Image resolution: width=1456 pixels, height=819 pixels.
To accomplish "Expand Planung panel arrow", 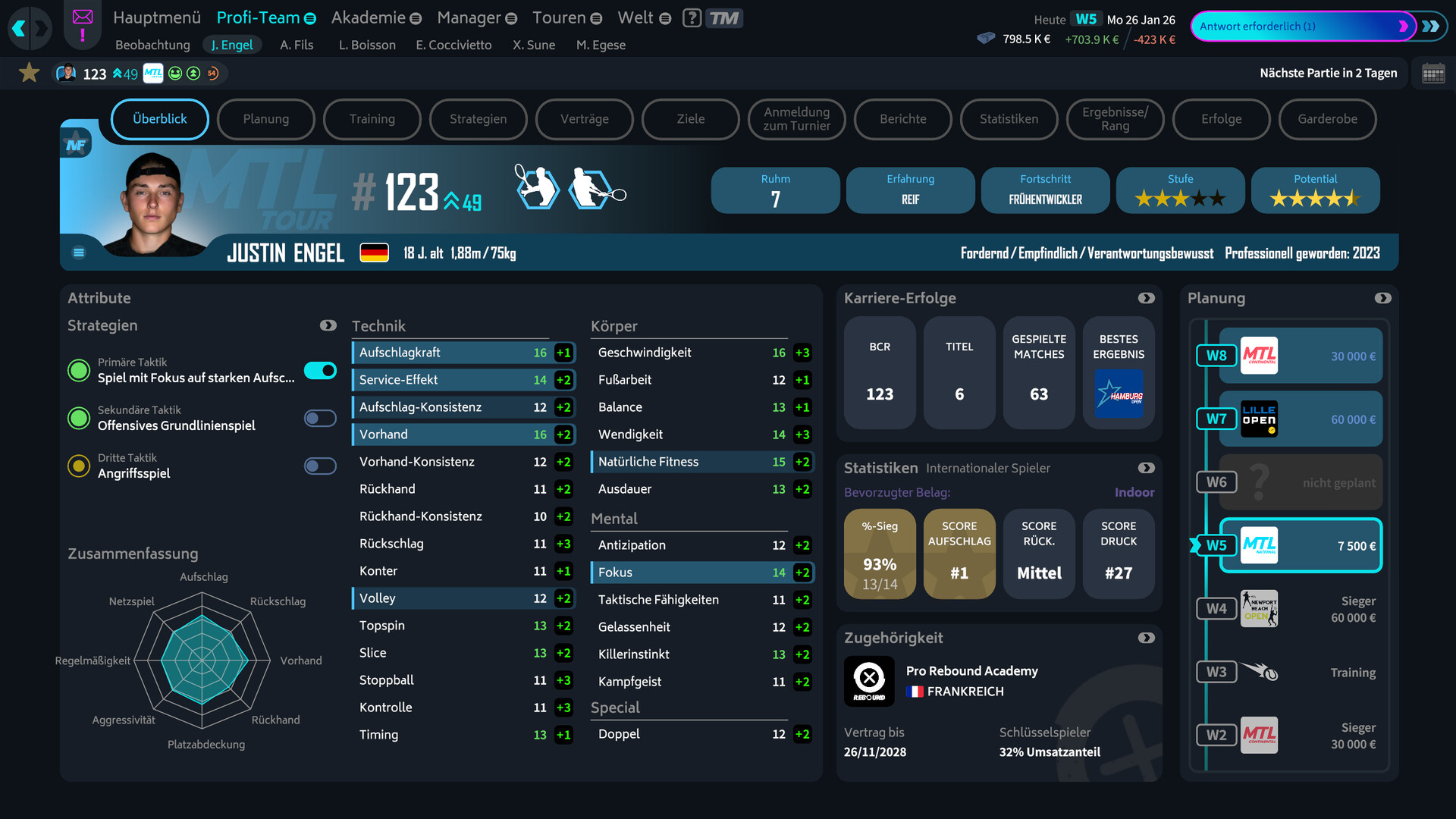I will pyautogui.click(x=1382, y=298).
